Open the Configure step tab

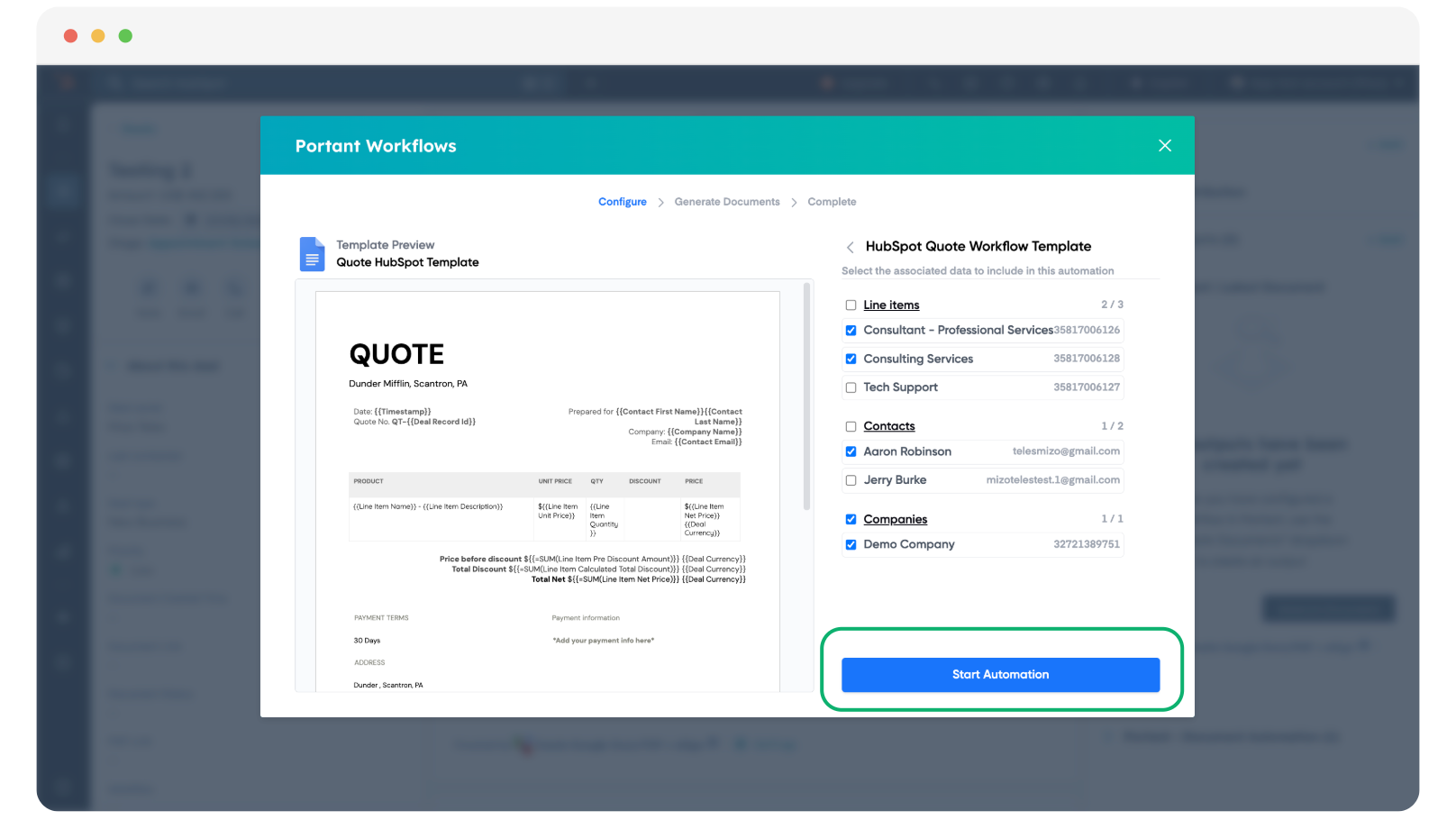click(x=622, y=202)
